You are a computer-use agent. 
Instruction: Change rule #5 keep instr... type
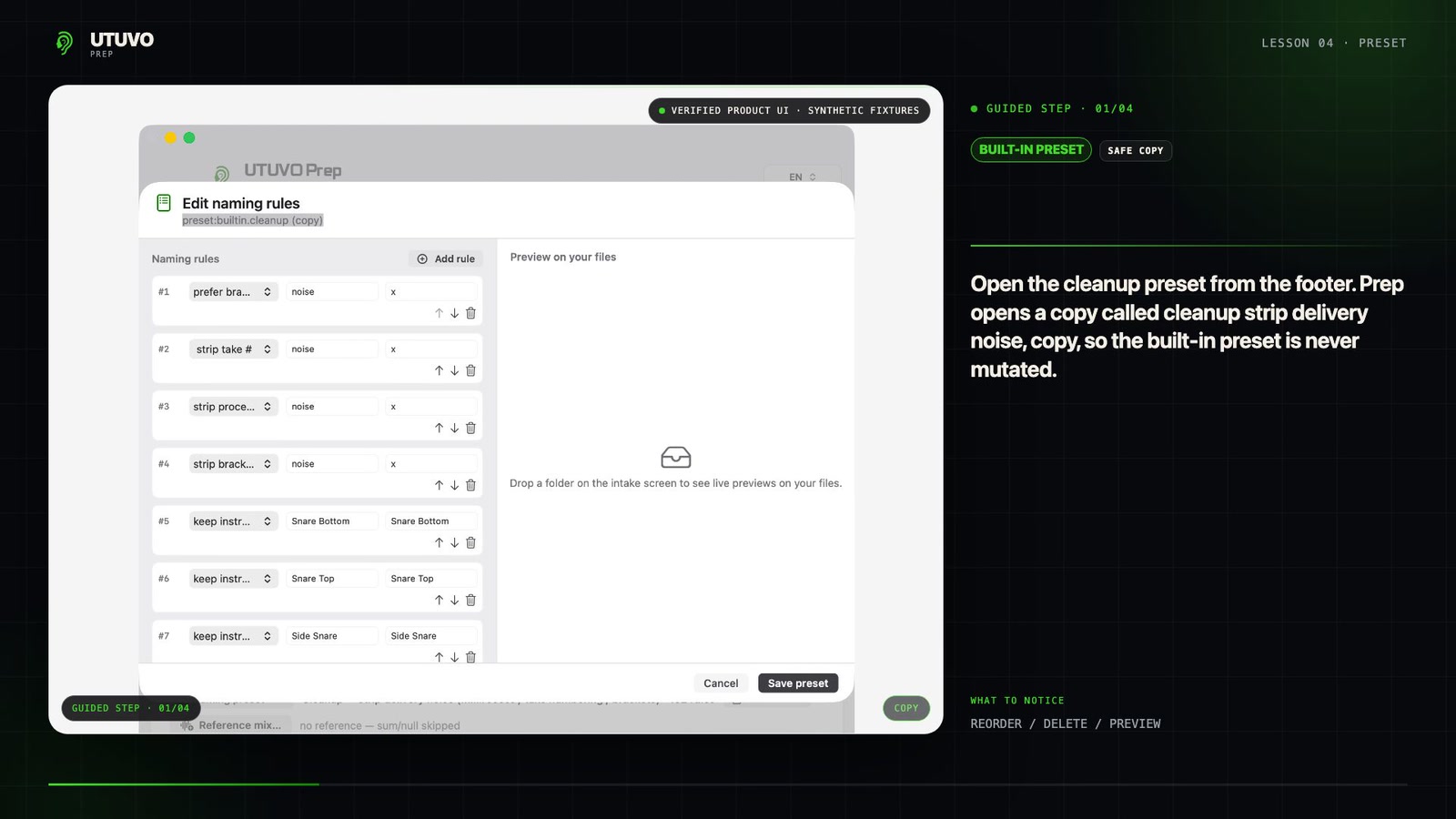tap(233, 521)
